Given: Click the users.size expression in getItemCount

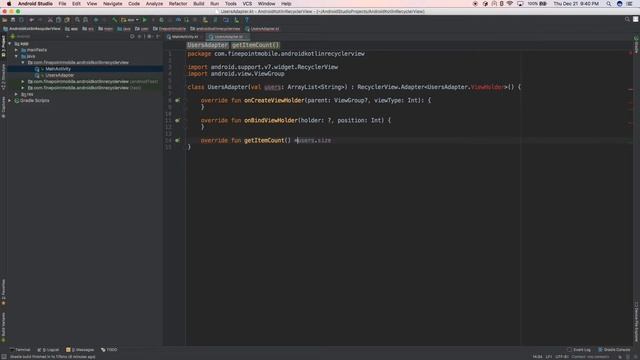Looking at the screenshot, I should (314, 140).
